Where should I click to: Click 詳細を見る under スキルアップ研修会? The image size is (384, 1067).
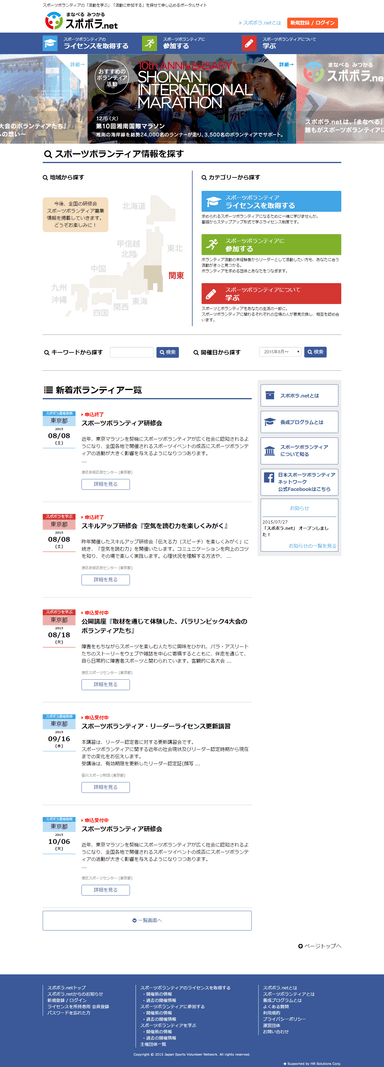(x=106, y=580)
